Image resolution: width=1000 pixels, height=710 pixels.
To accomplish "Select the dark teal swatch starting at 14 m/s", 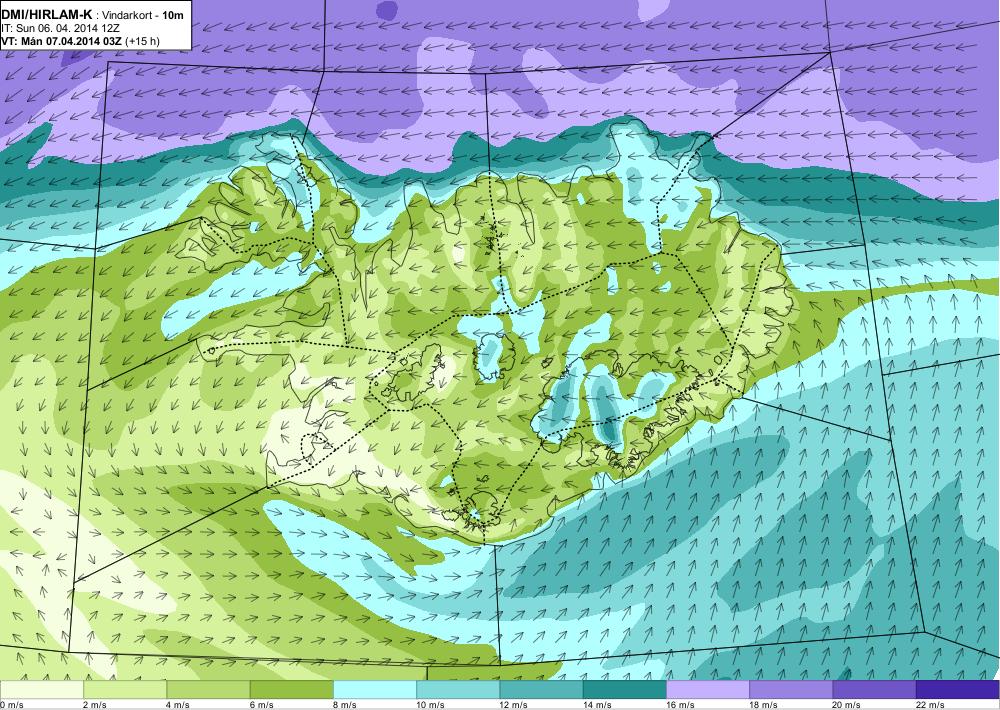I will click(624, 690).
